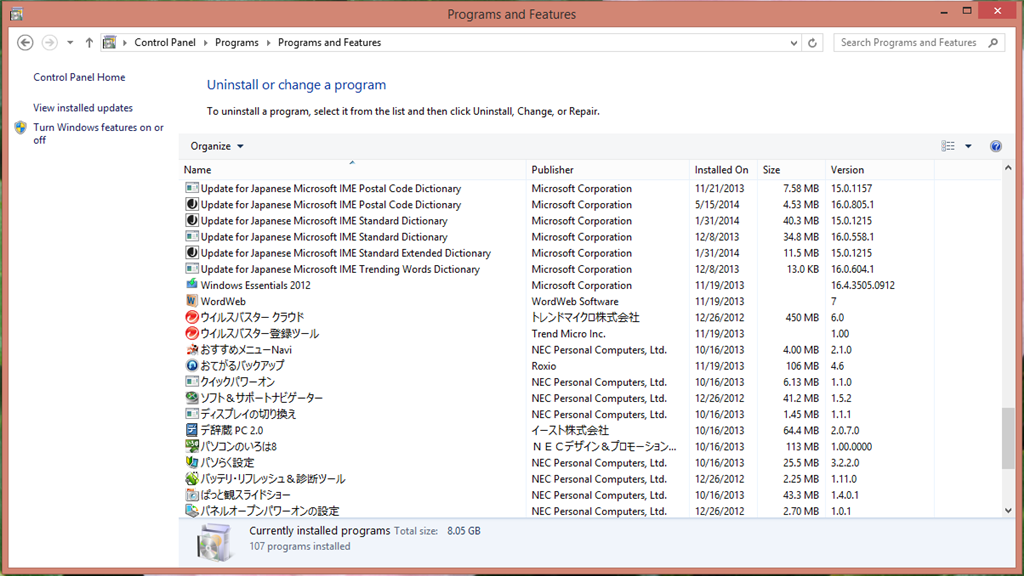
Task: Click the Roxio publisher cell
Action: pos(543,366)
